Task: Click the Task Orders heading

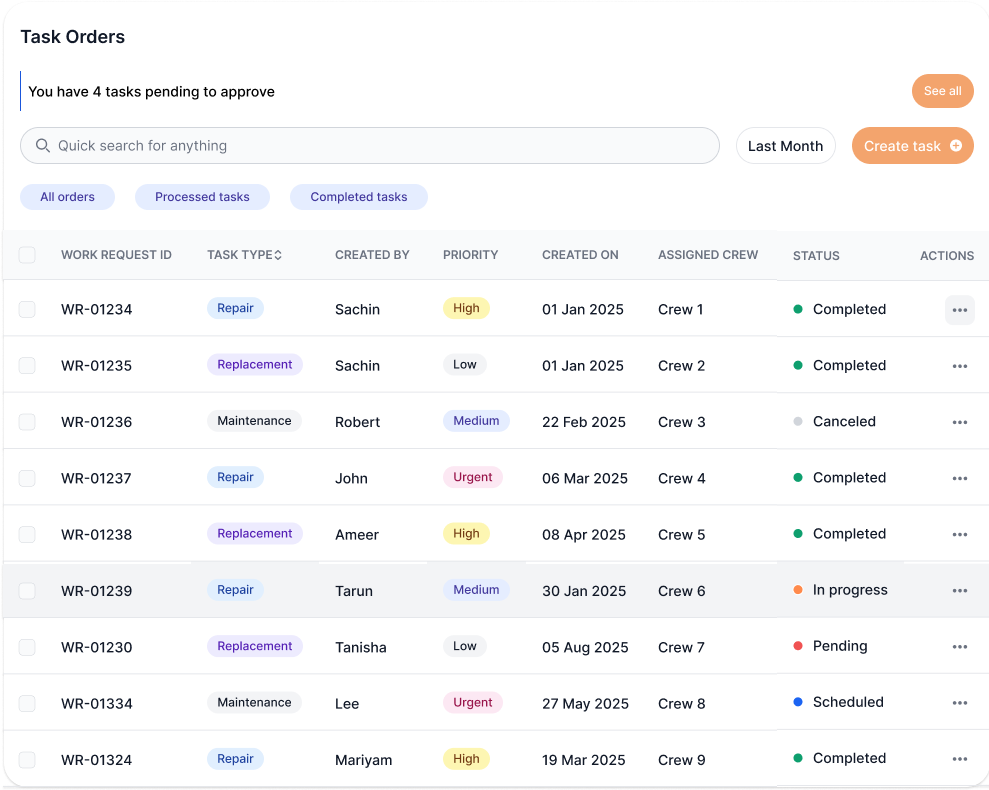Action: click(73, 37)
